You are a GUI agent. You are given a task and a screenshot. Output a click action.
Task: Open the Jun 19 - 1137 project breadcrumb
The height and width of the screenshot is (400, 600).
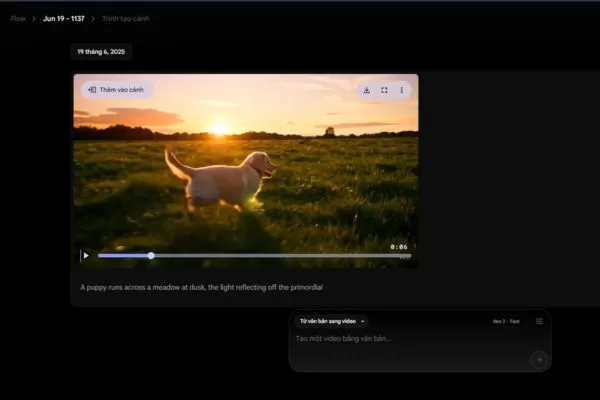(64, 18)
